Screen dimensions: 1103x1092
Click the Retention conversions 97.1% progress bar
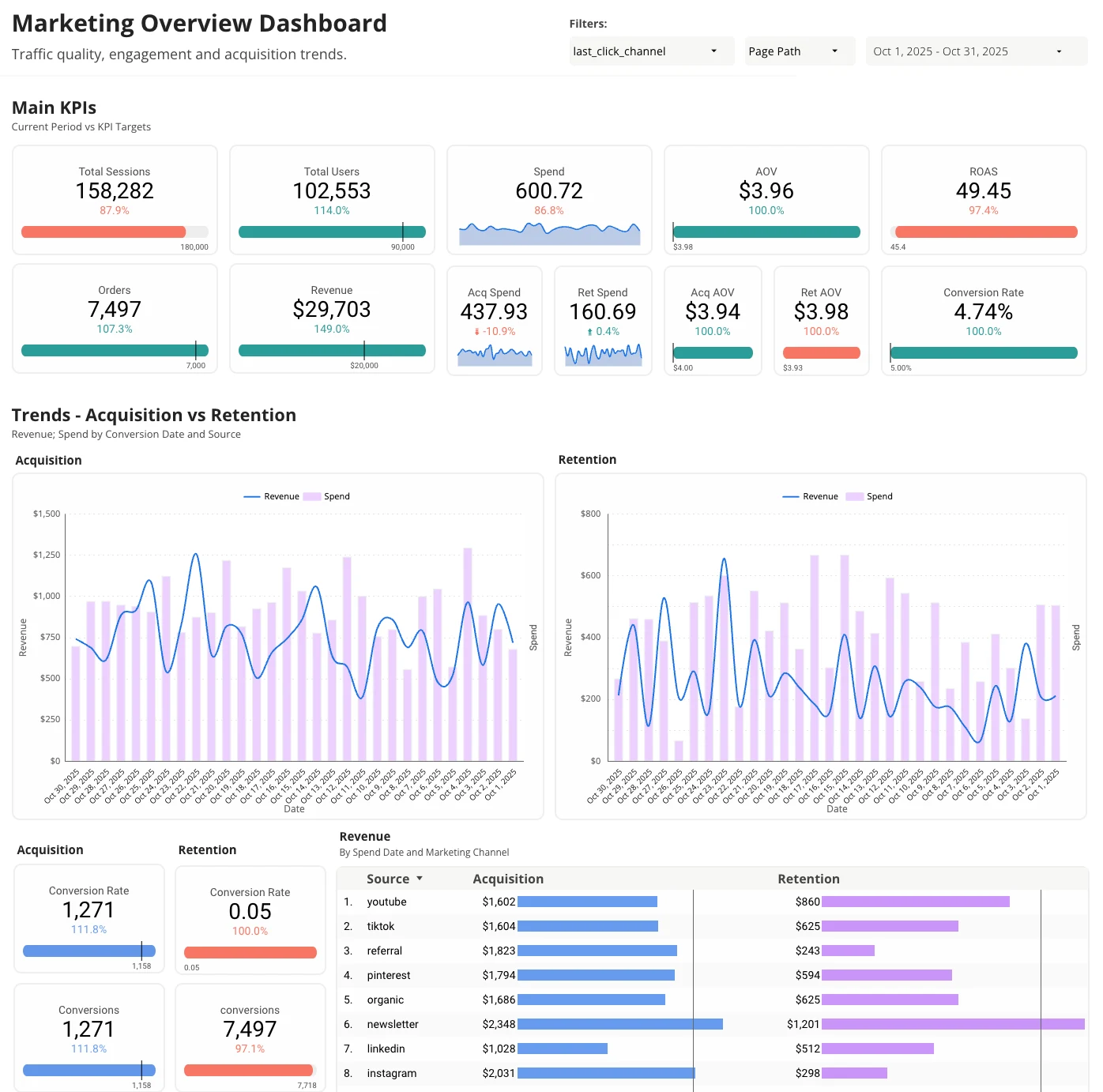[250, 1071]
